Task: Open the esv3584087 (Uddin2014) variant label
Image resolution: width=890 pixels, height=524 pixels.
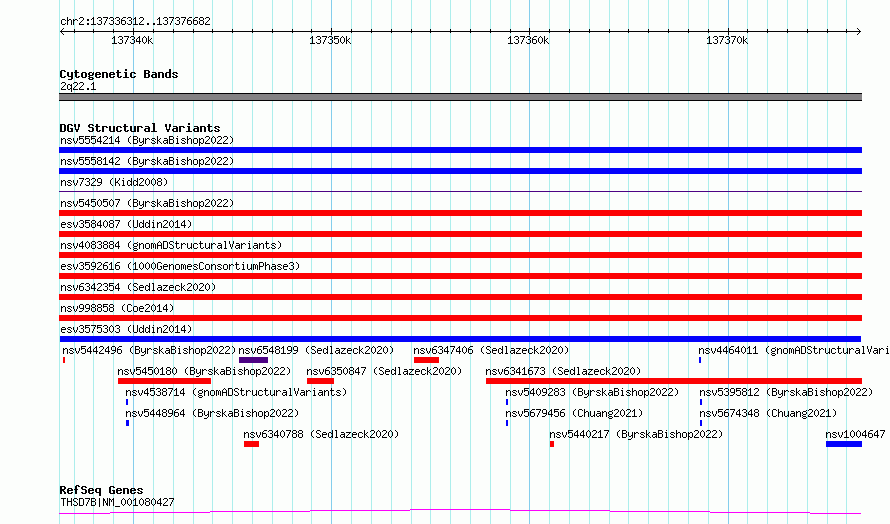Action: (x=126, y=224)
